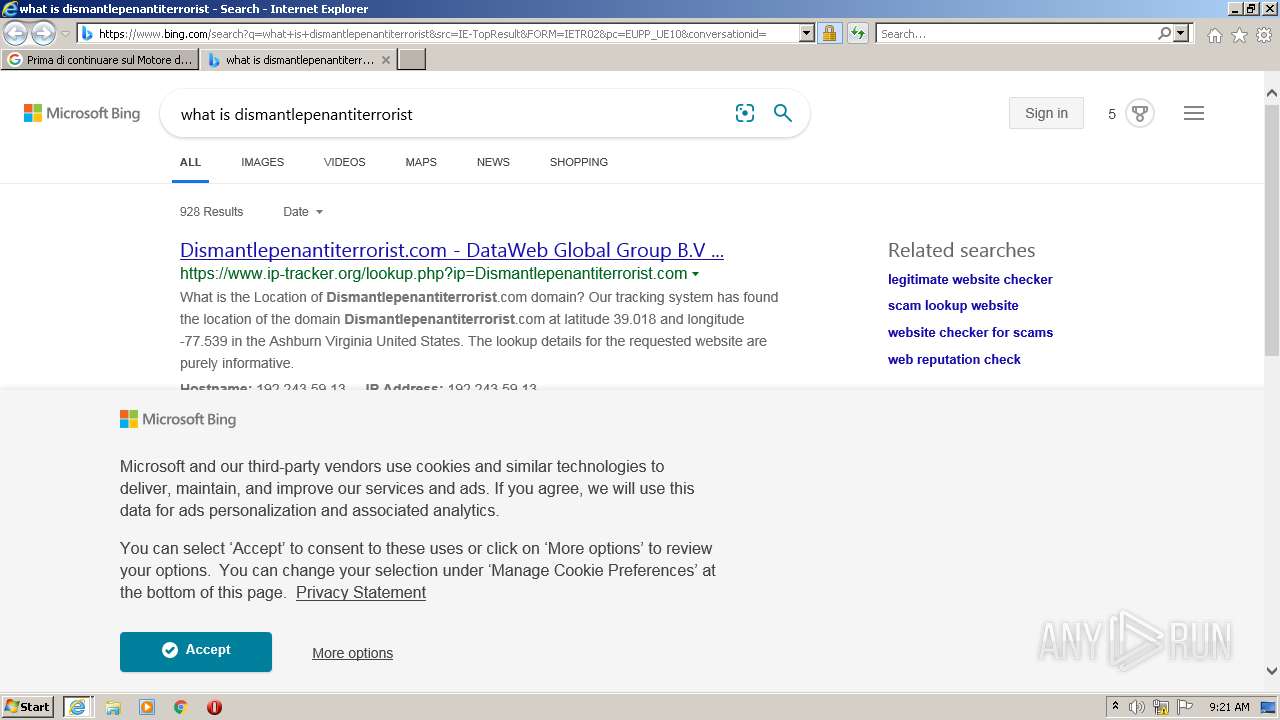
Task: Click the Internet Explorer taskbar icon
Action: [77, 707]
